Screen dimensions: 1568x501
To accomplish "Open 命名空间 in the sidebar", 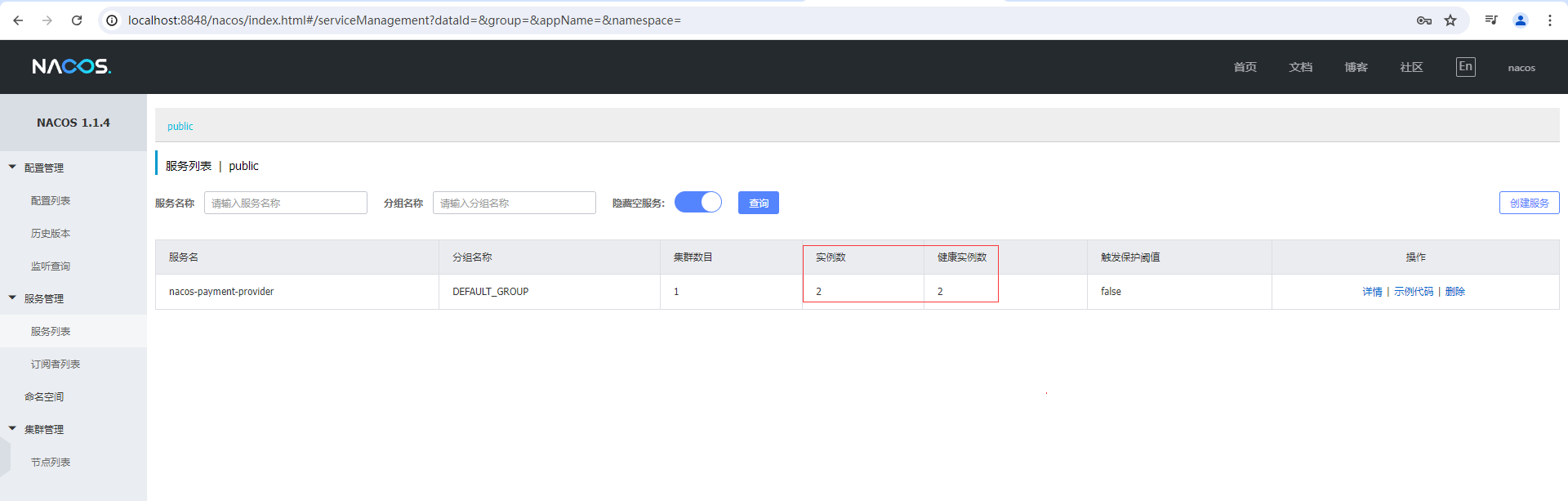I will pyautogui.click(x=44, y=396).
